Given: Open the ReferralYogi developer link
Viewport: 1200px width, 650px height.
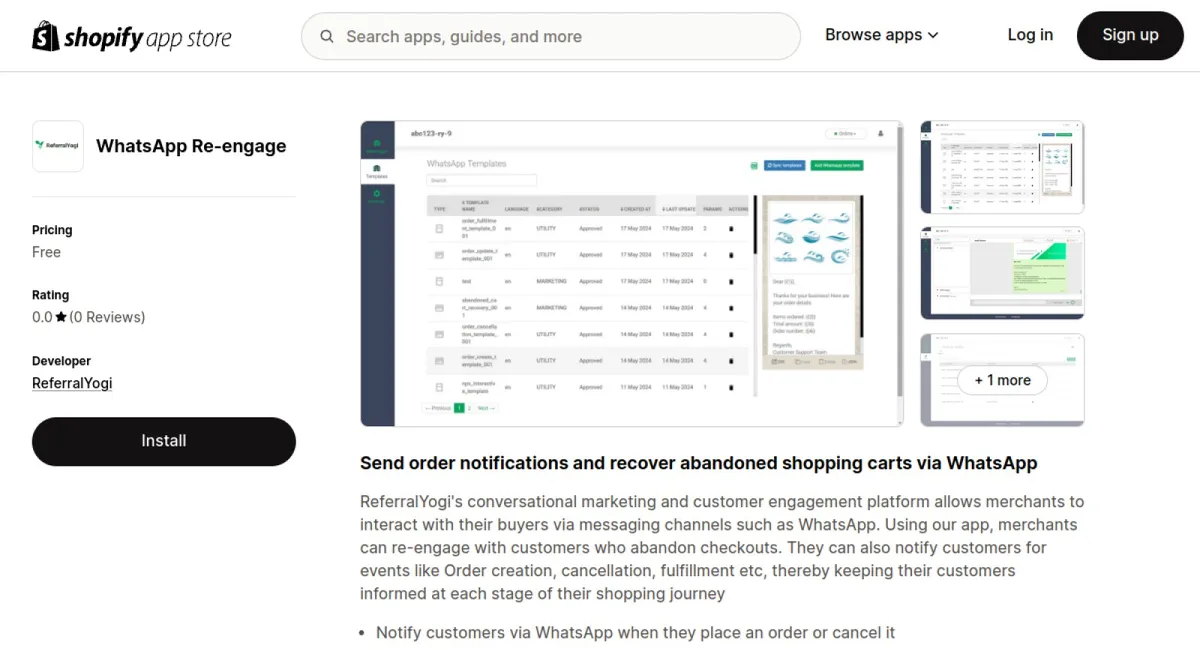Looking at the screenshot, I should pos(72,383).
